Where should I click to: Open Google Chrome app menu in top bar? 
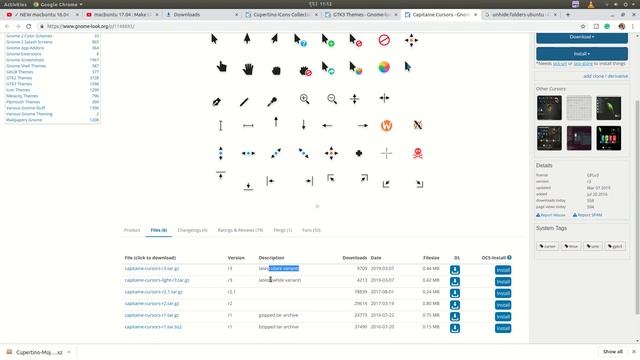tap(58, 4)
